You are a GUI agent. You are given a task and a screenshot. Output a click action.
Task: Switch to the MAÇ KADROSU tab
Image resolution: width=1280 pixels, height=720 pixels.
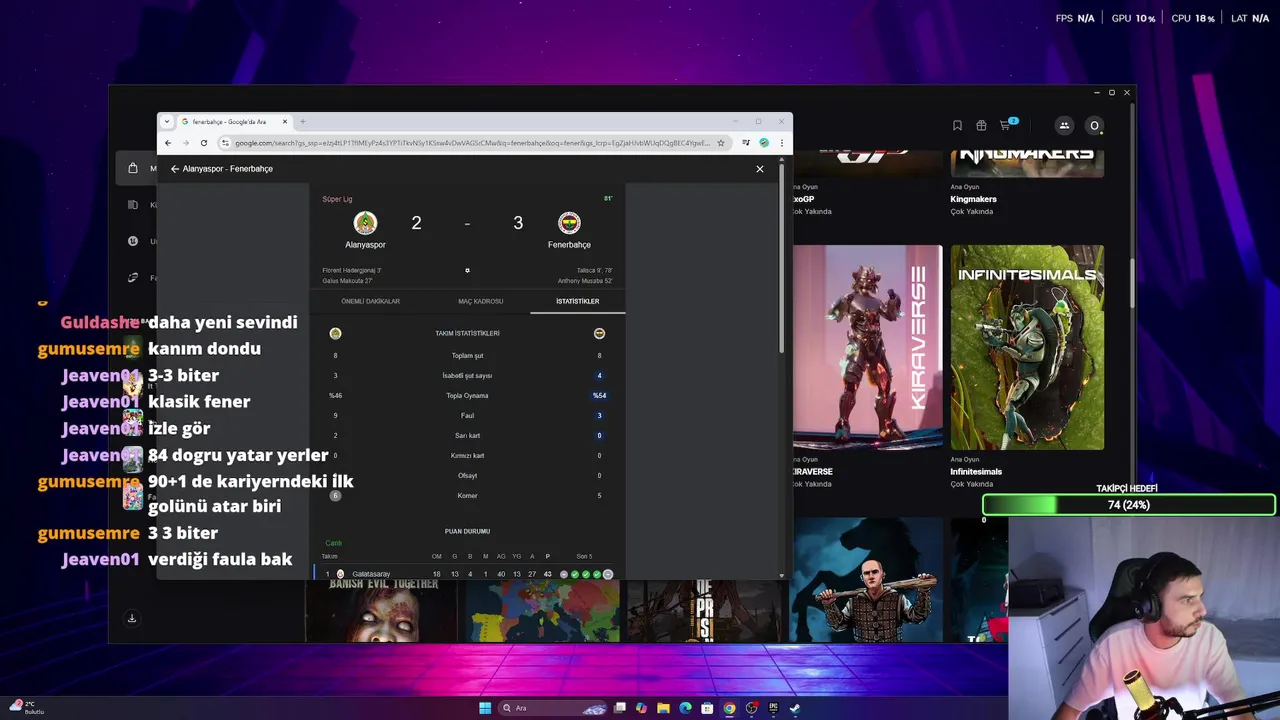[481, 301]
